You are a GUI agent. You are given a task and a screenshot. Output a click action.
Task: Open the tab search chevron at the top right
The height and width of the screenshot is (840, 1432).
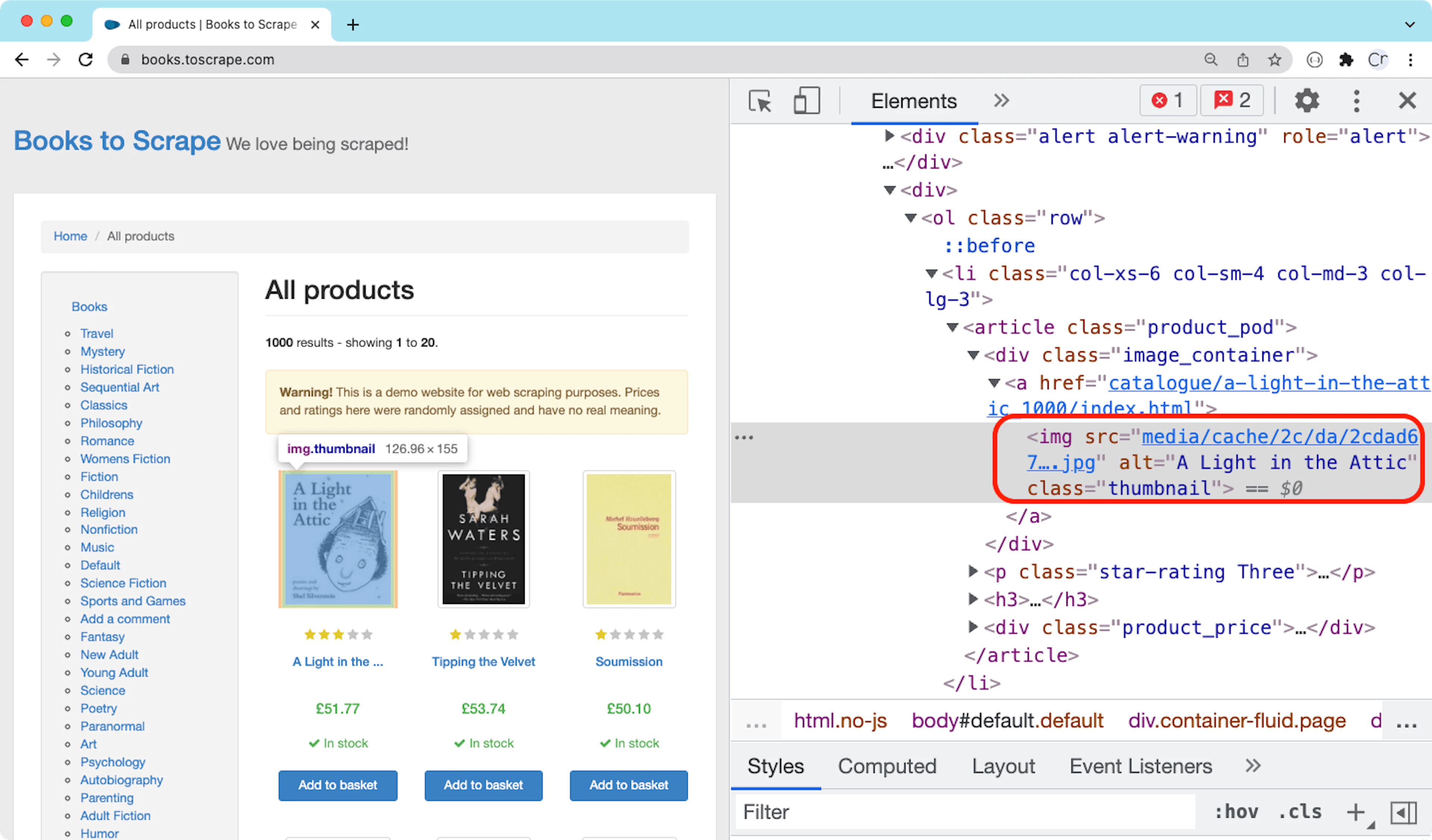pyautogui.click(x=1409, y=25)
